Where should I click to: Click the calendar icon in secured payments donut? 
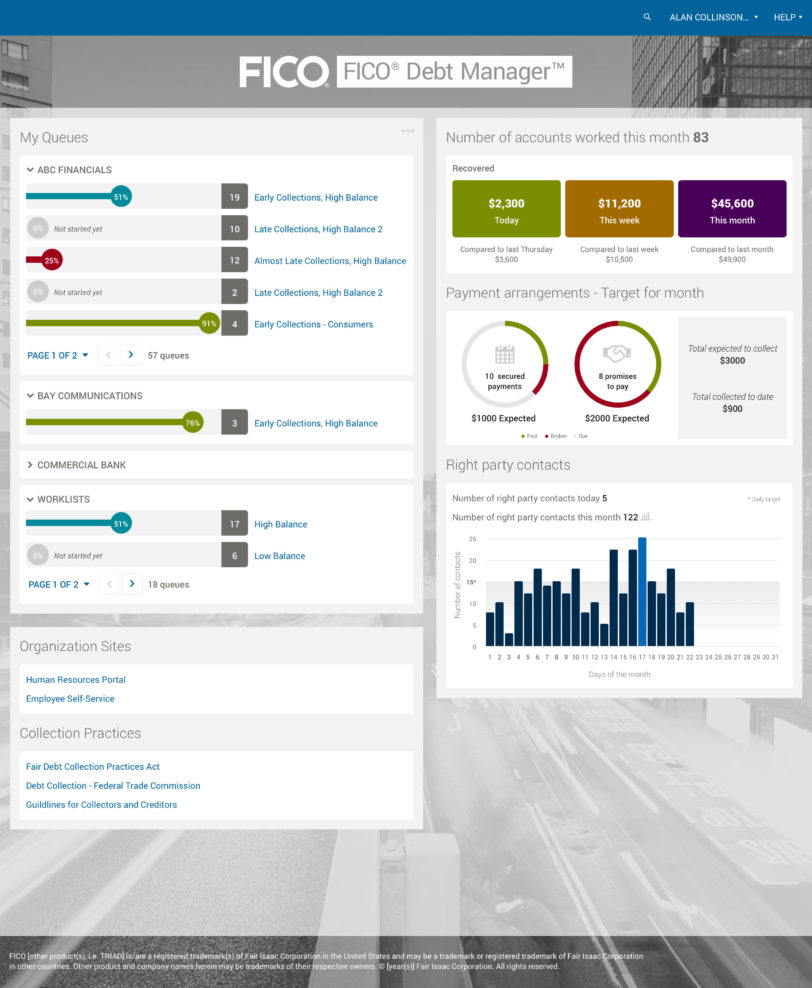pos(505,354)
